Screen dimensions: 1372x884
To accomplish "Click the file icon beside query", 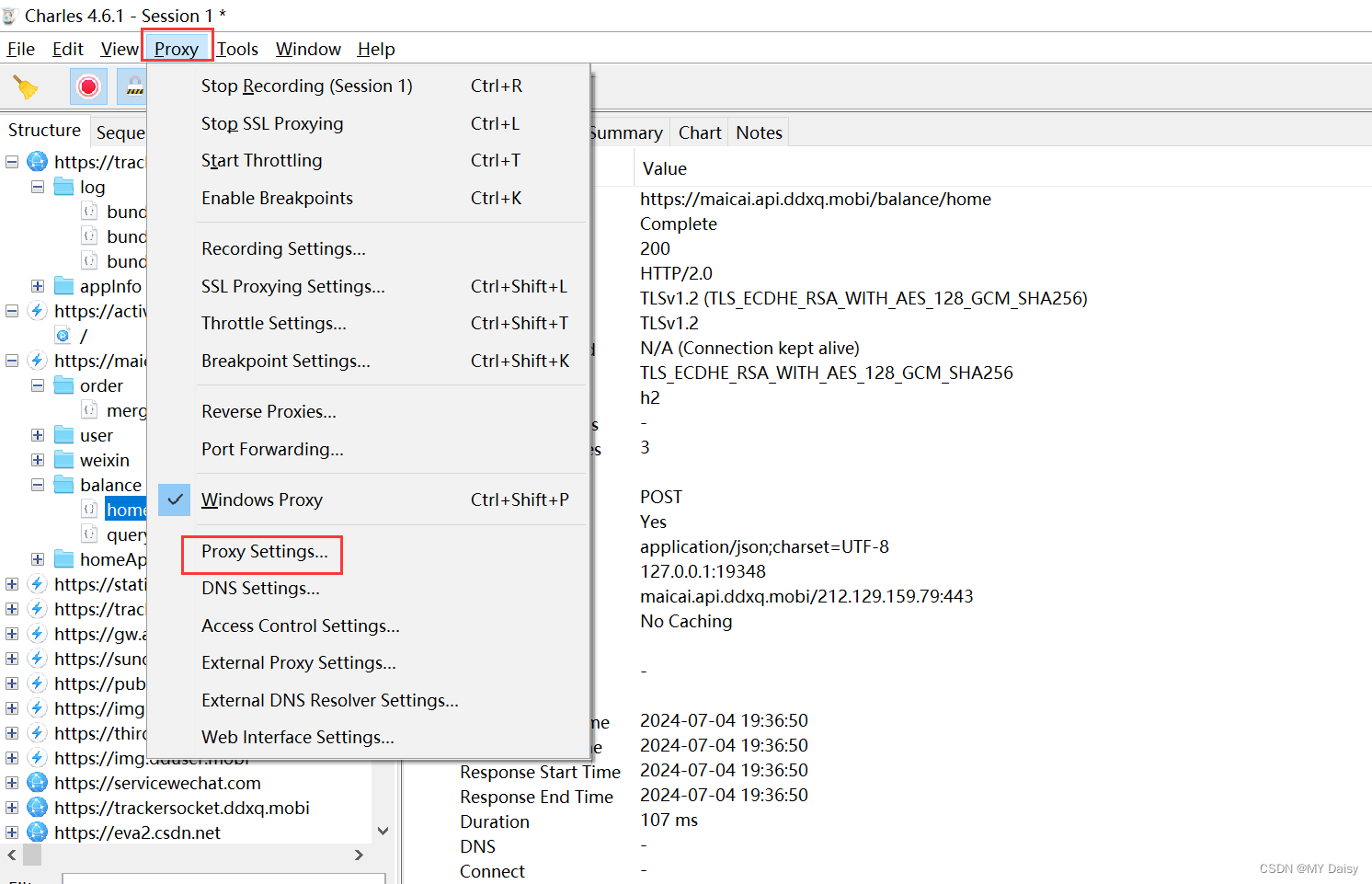I will [89, 534].
